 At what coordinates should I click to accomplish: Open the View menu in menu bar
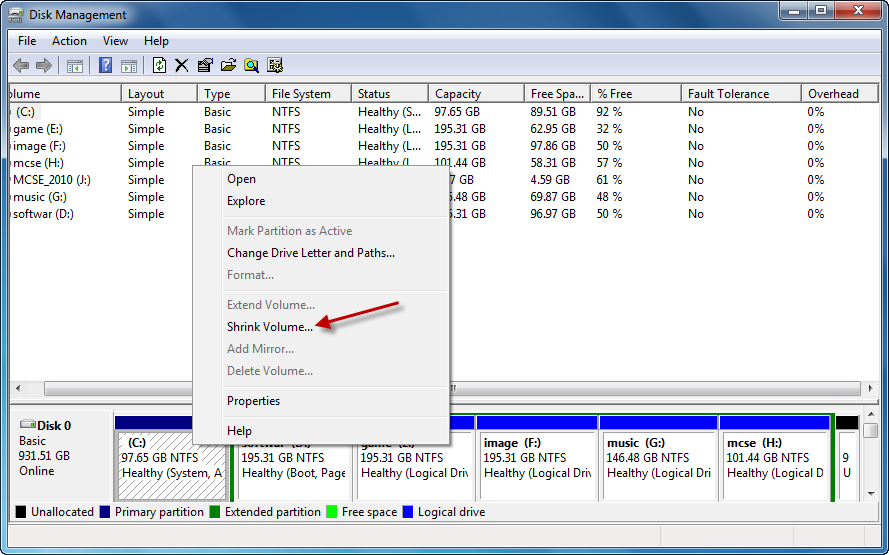point(115,41)
